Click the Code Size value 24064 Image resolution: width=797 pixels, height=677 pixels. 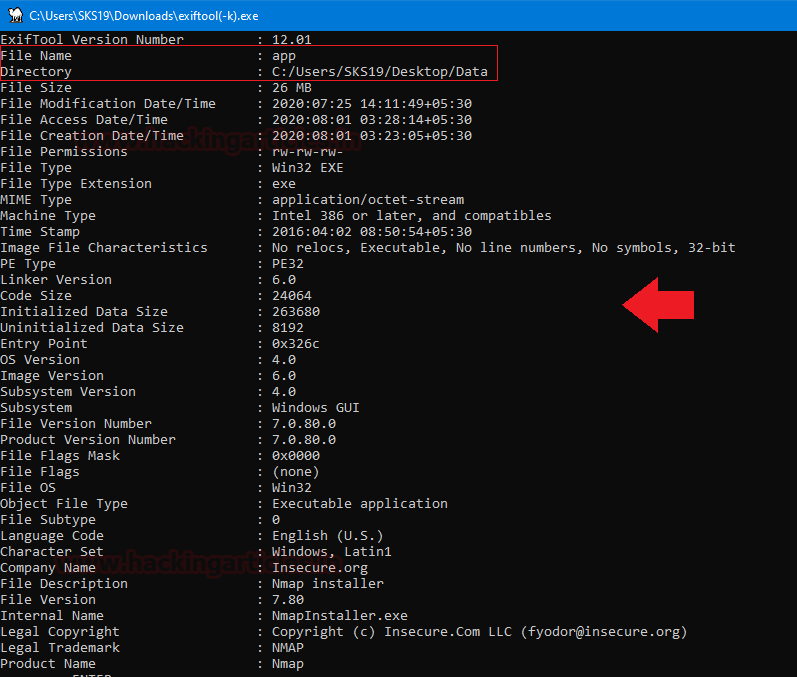click(x=292, y=296)
